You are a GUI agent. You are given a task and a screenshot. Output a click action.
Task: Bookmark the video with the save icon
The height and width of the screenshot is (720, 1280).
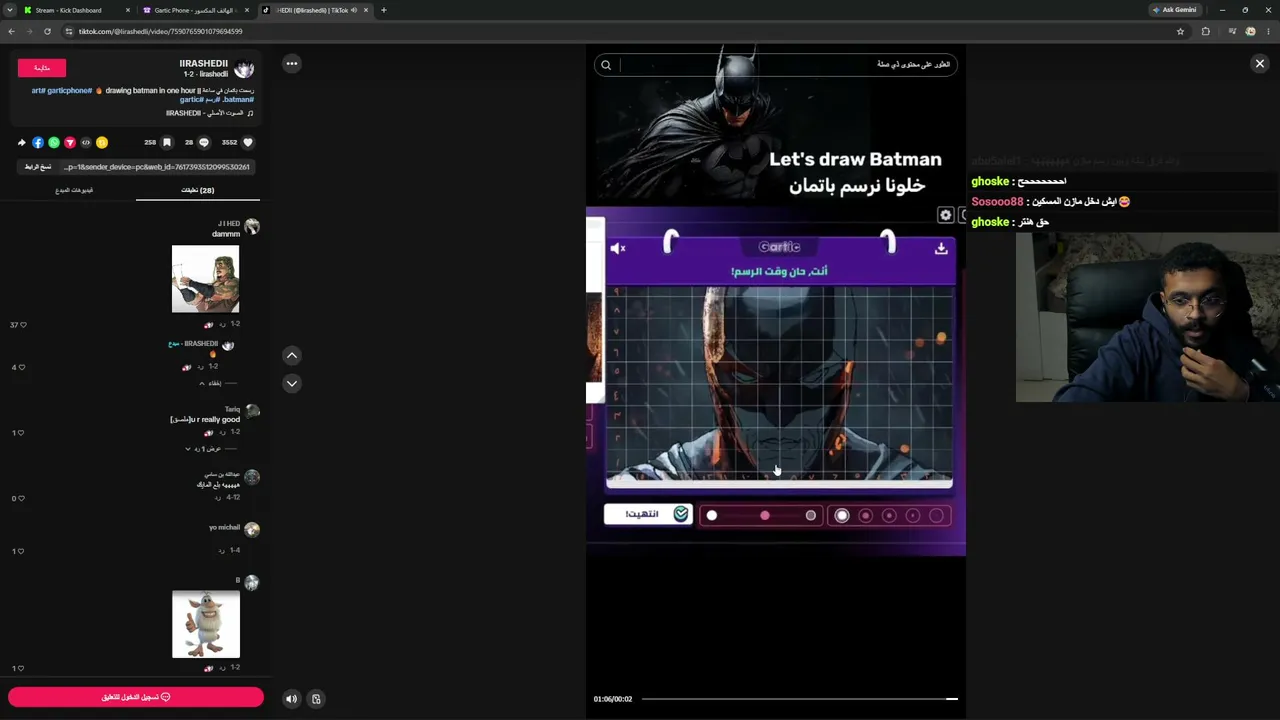(x=167, y=142)
